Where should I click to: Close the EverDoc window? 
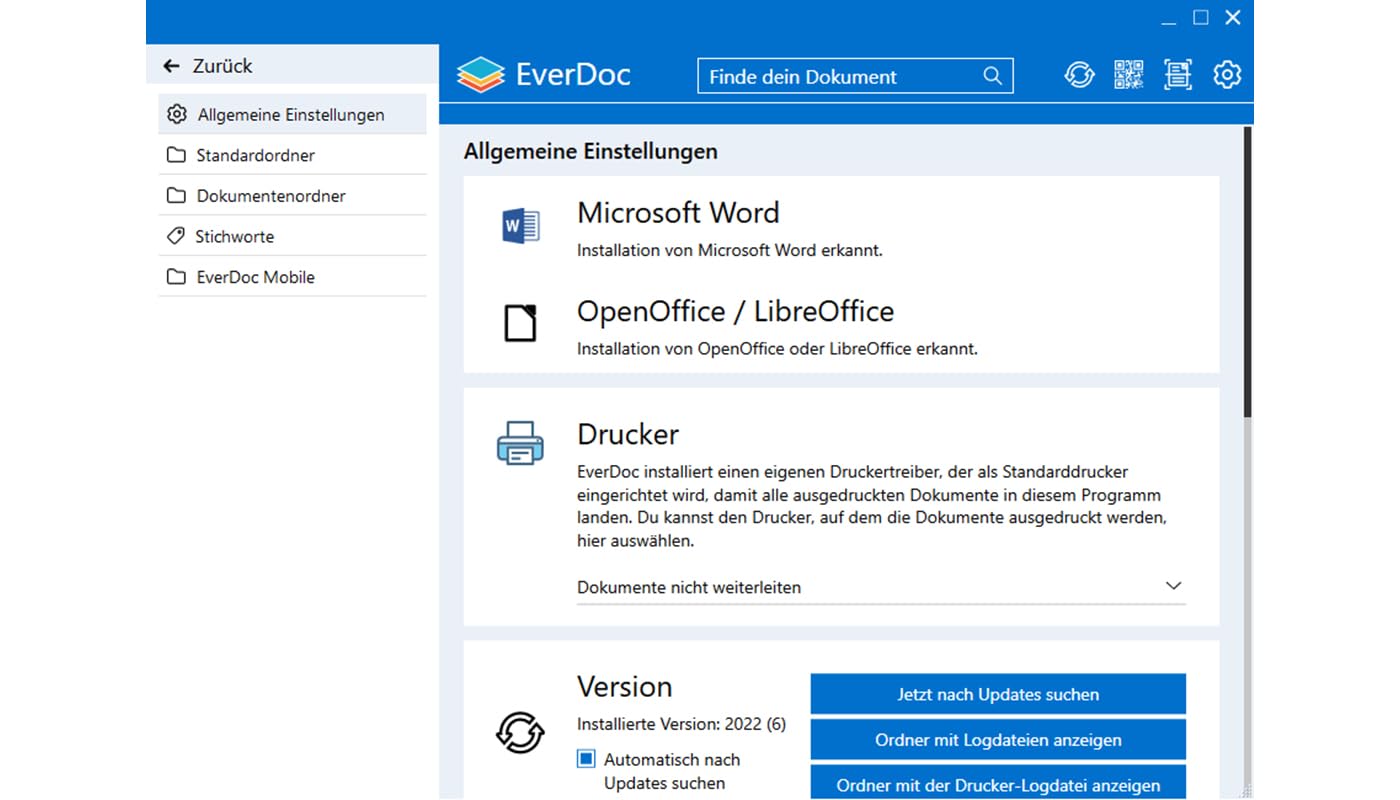coord(1233,17)
